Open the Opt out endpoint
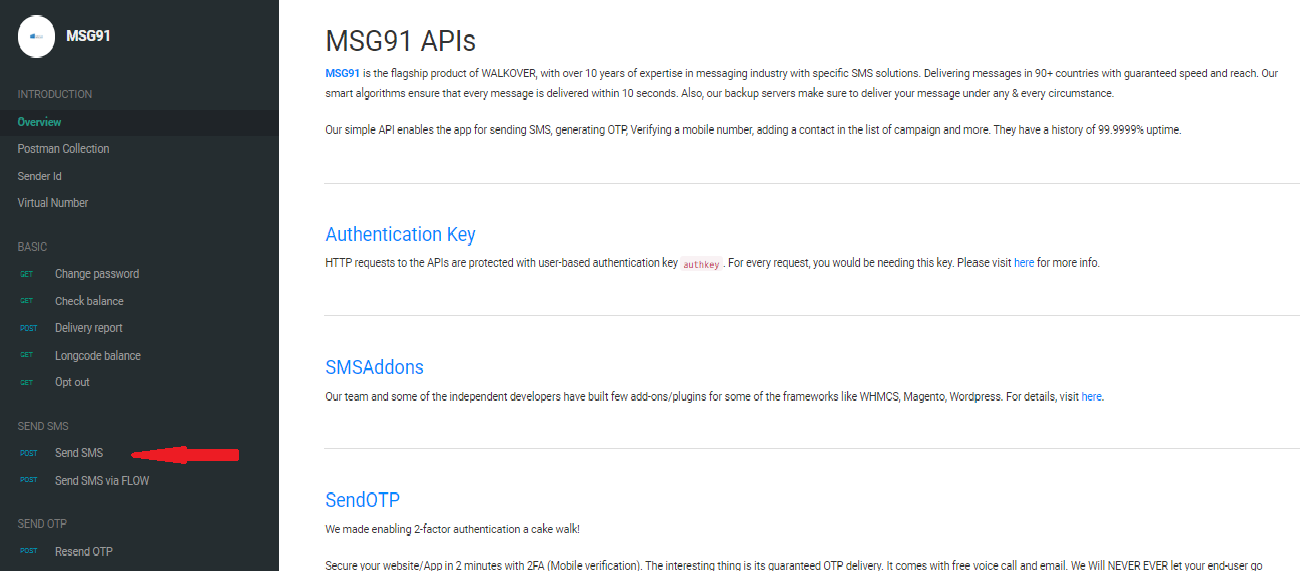This screenshot has width=1301, height=571. click(72, 382)
